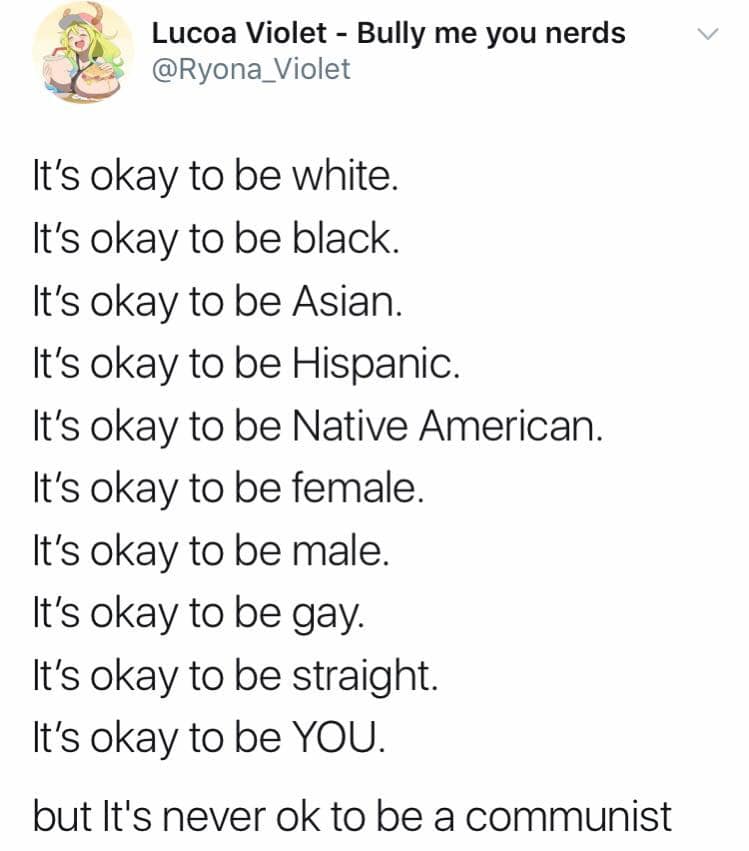Select the line "It's okay to be straight."
749x851 pixels.
tap(235, 677)
